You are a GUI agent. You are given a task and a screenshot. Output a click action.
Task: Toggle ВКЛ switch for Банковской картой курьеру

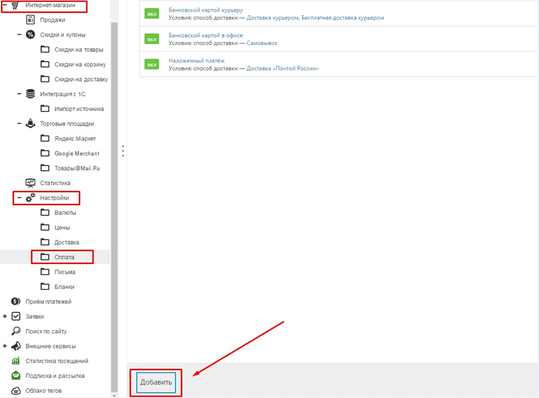152,14
